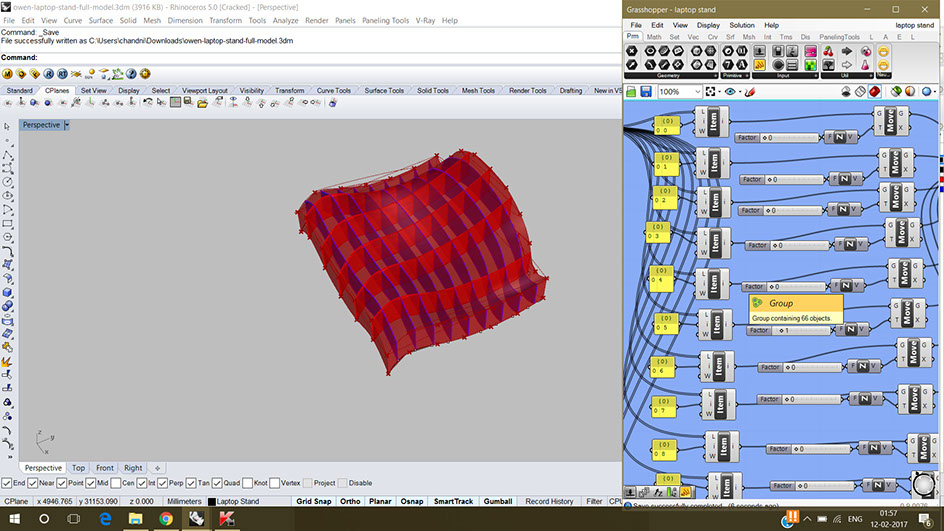Save the Grasshopper document with the floppy icon

pos(646,92)
